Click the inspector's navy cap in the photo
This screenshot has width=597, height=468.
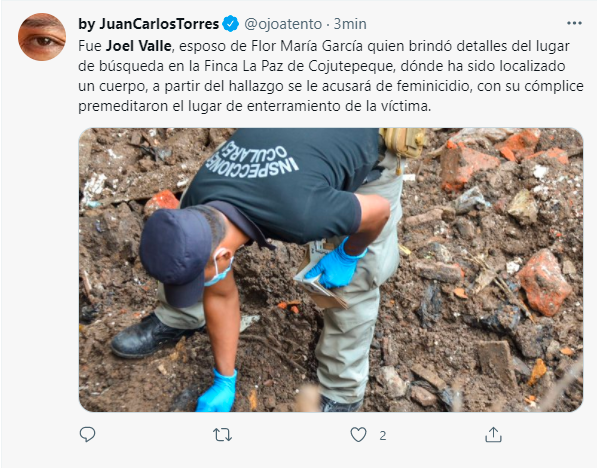[x=176, y=255]
